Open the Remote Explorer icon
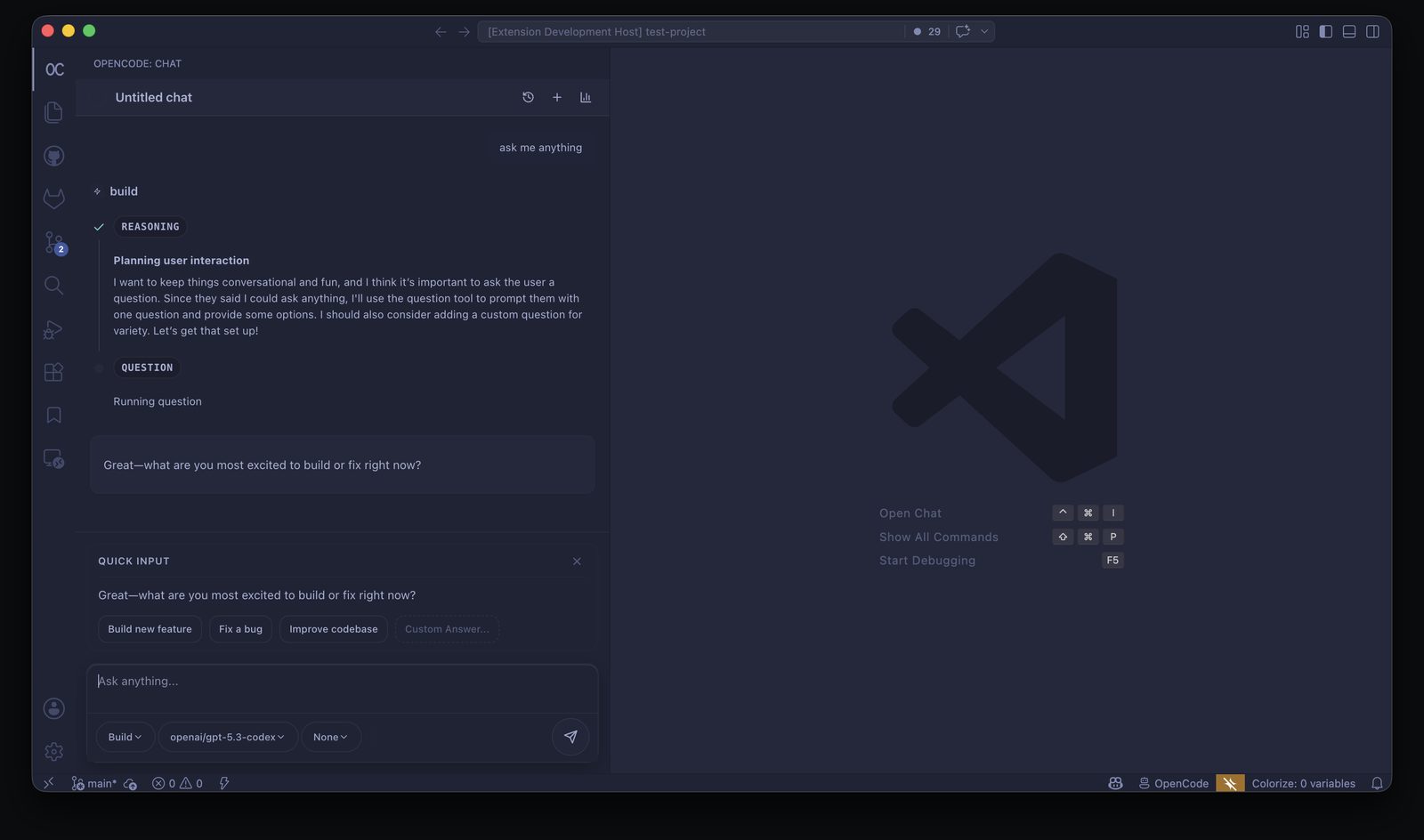Screen dimensions: 1424x840 [54, 458]
